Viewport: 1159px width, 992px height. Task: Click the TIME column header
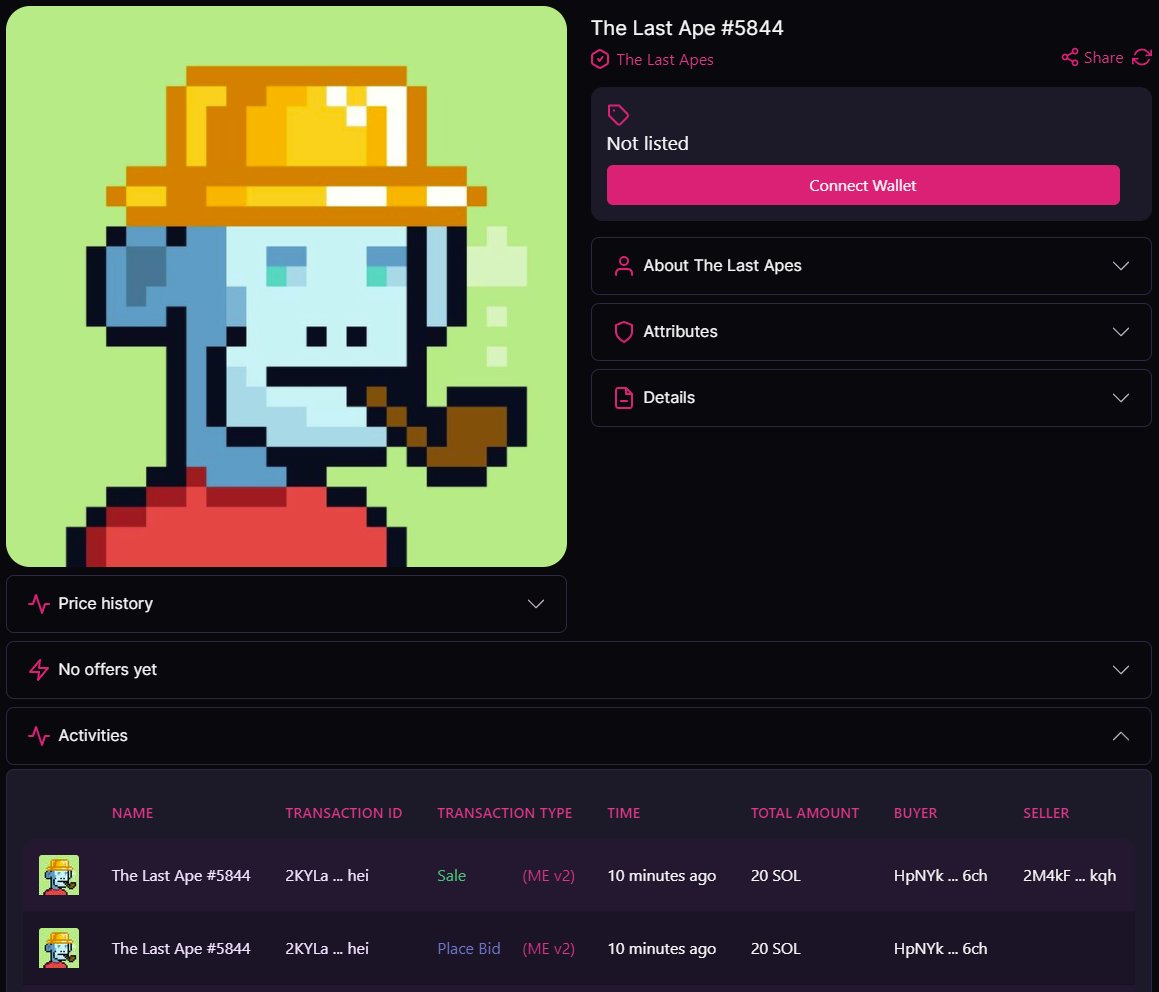pyautogui.click(x=624, y=813)
